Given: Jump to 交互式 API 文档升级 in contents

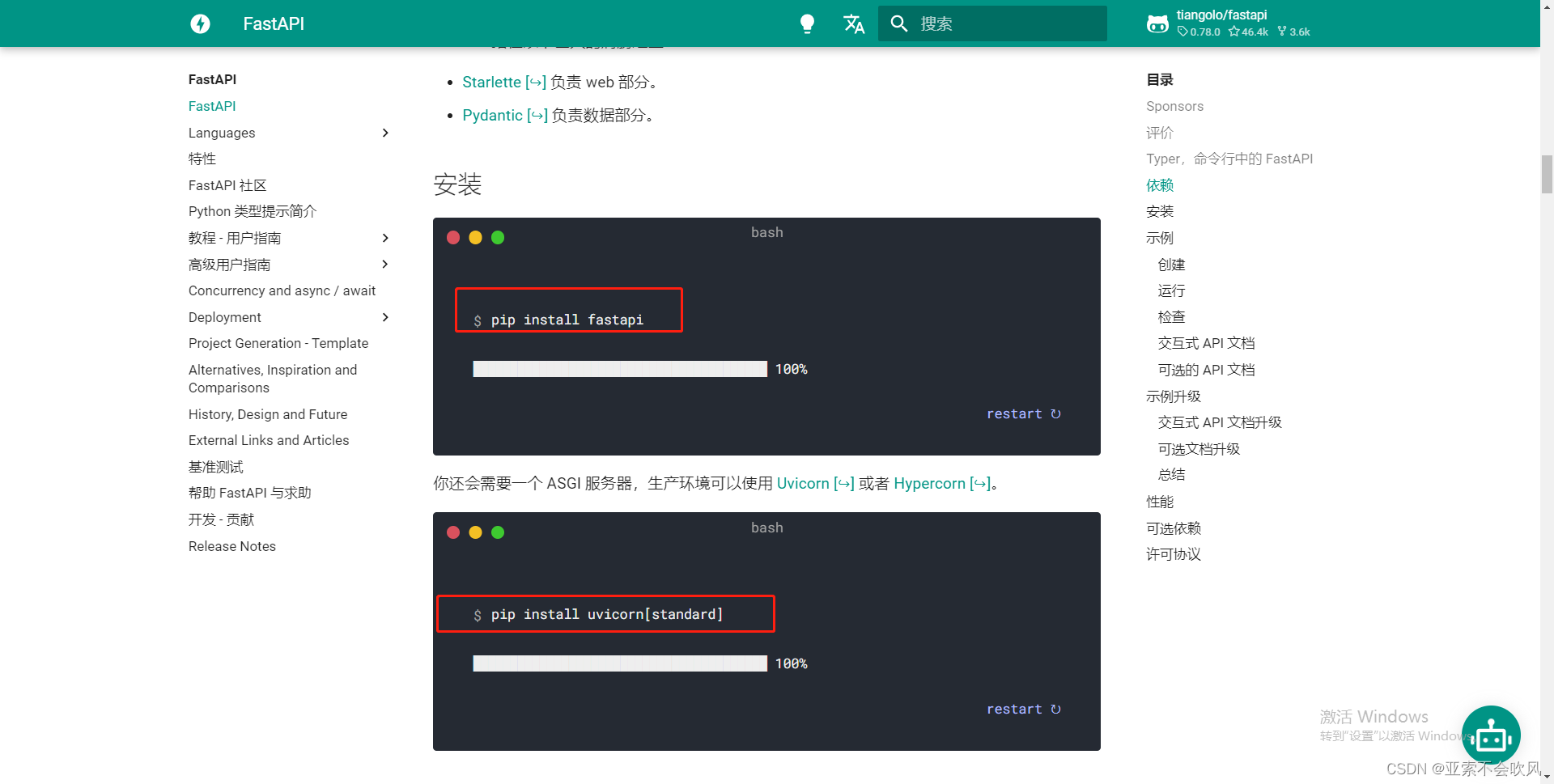Looking at the screenshot, I should pos(1220,422).
